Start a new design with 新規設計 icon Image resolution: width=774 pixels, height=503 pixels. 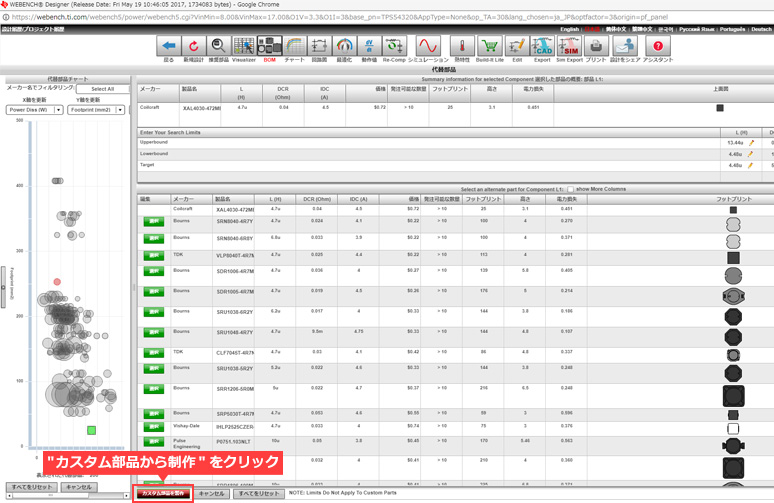click(194, 46)
